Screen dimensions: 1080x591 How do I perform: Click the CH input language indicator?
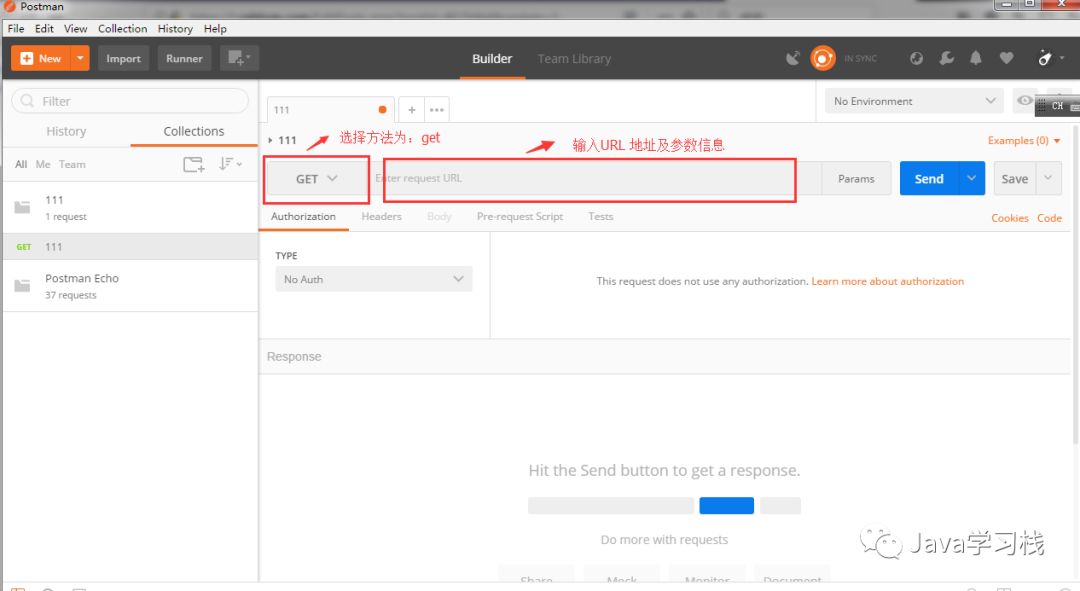point(1057,106)
